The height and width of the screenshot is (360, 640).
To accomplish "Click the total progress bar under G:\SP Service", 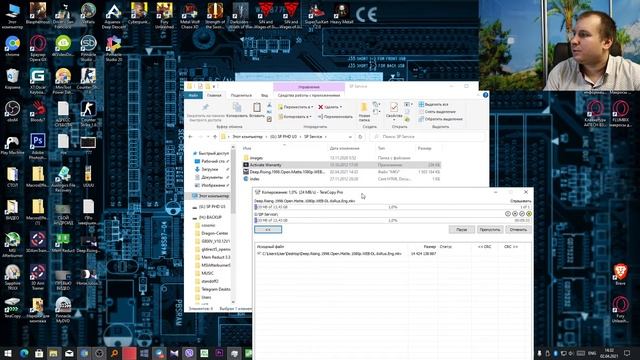I will (x=393, y=220).
